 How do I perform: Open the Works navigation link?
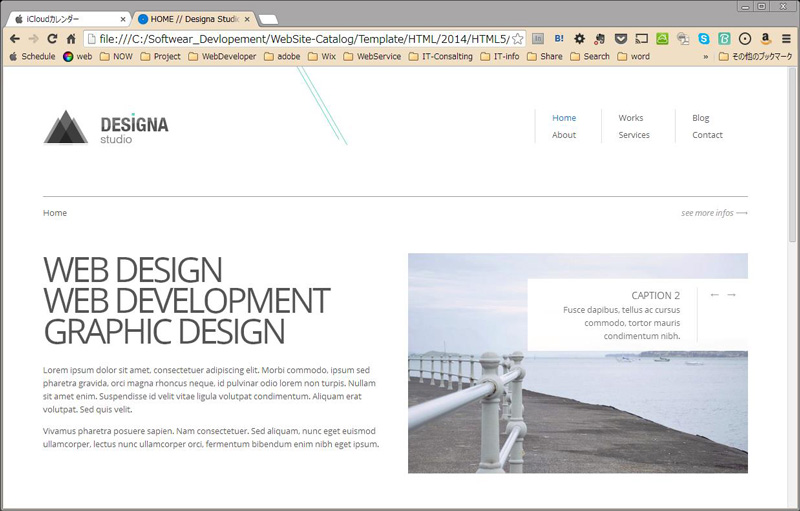631,118
